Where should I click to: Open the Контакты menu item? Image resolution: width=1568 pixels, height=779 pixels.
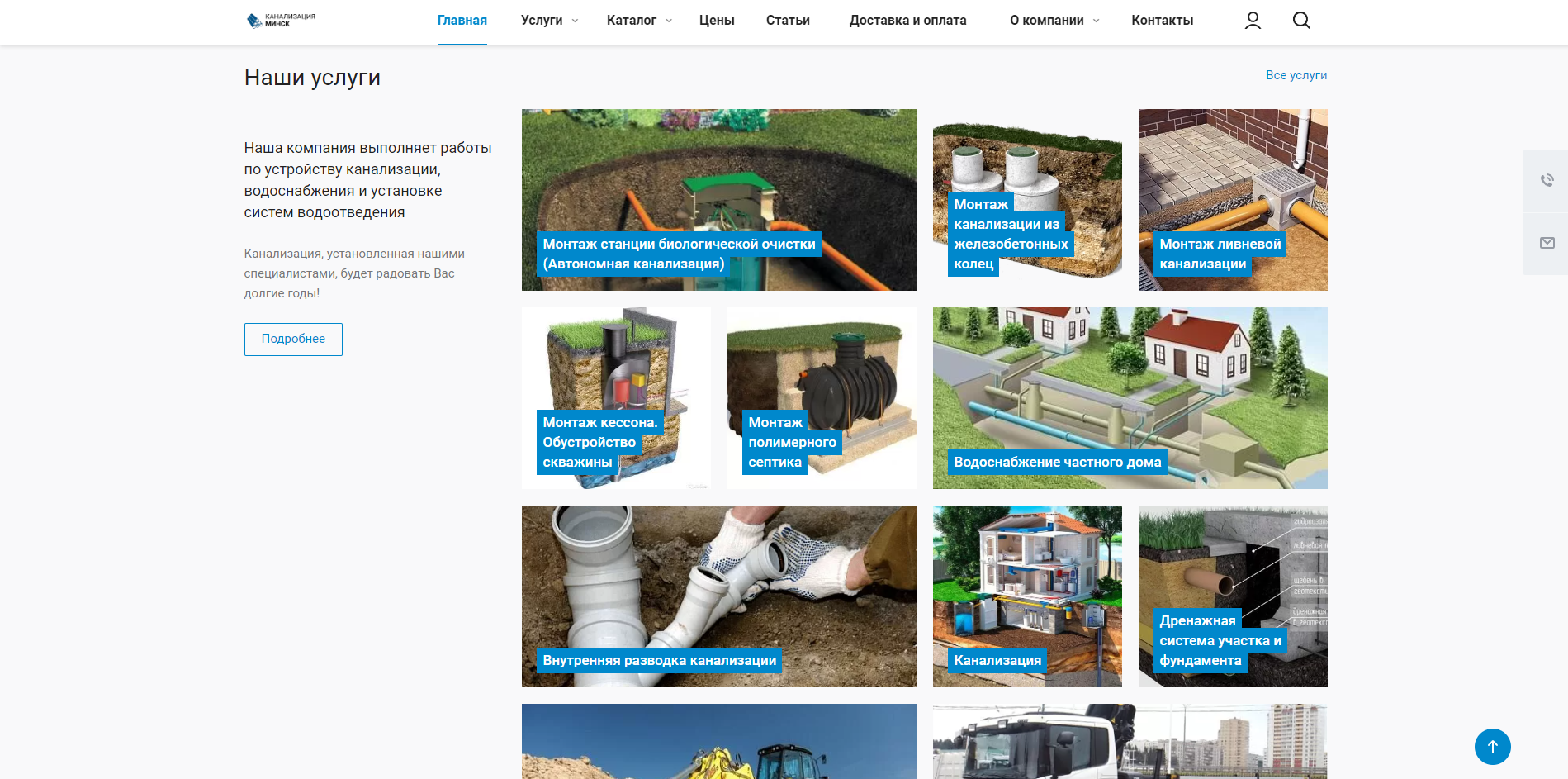click(x=1162, y=21)
